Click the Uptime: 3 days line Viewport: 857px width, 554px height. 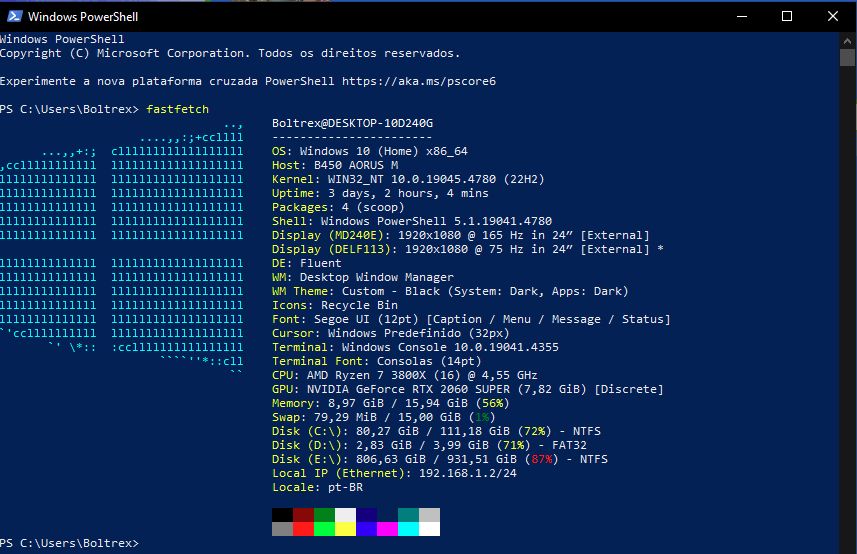click(380, 193)
